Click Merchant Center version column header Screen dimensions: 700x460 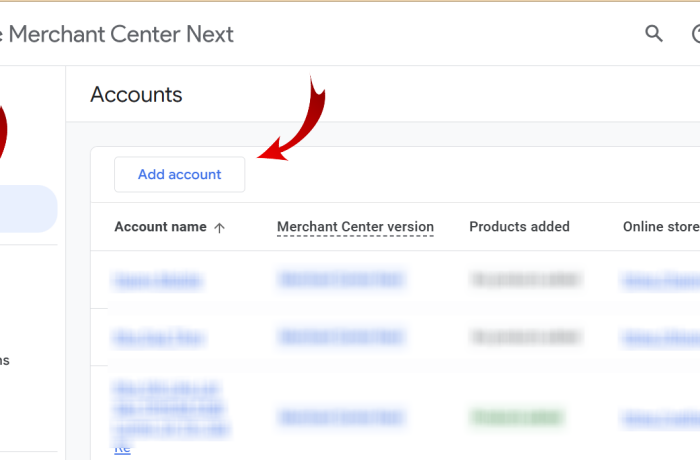click(355, 227)
